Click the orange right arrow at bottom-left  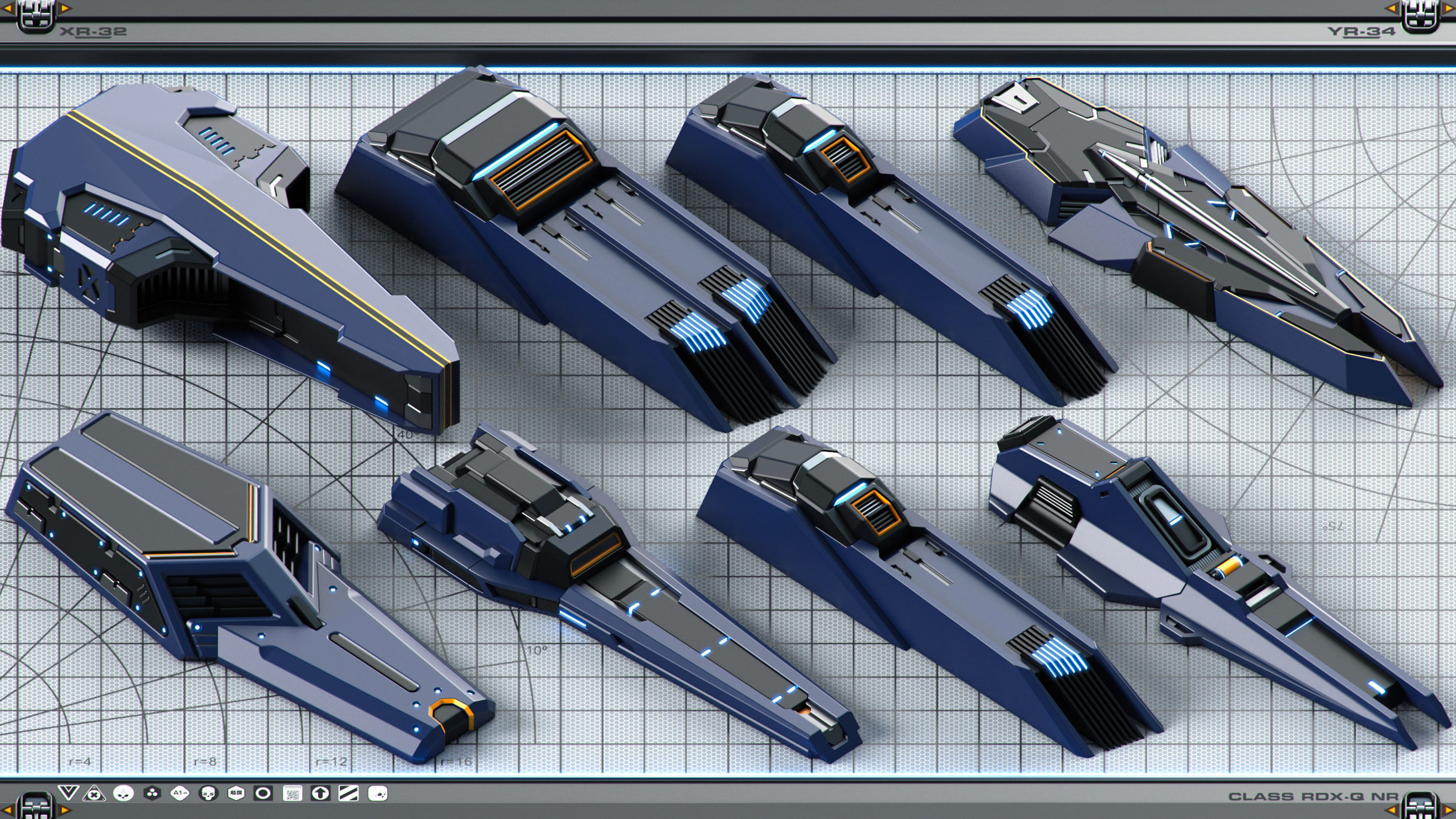click(65, 810)
